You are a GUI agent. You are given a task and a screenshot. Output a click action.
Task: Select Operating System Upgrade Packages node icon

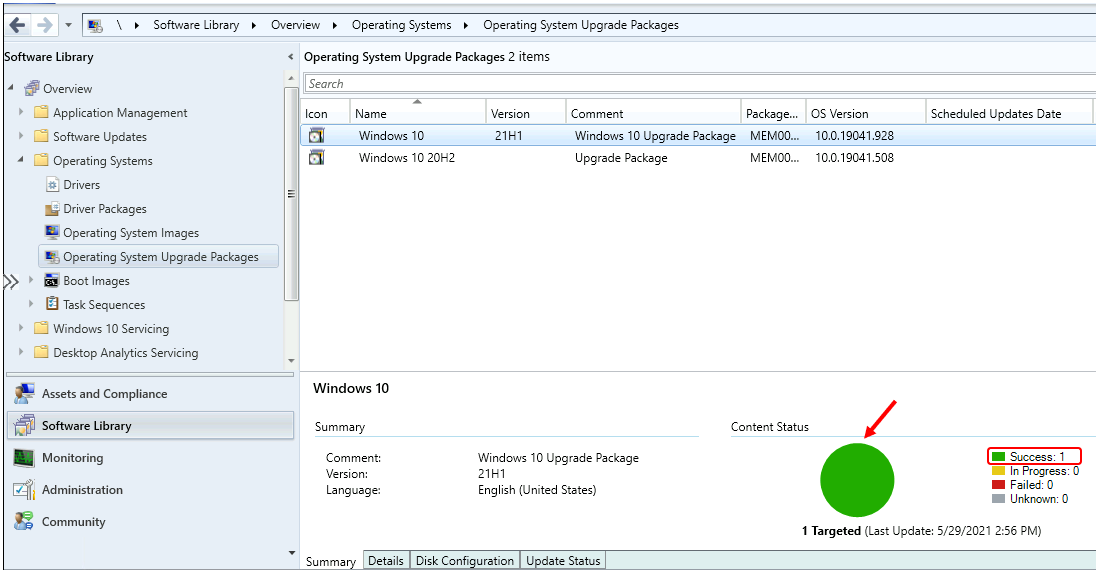click(53, 256)
